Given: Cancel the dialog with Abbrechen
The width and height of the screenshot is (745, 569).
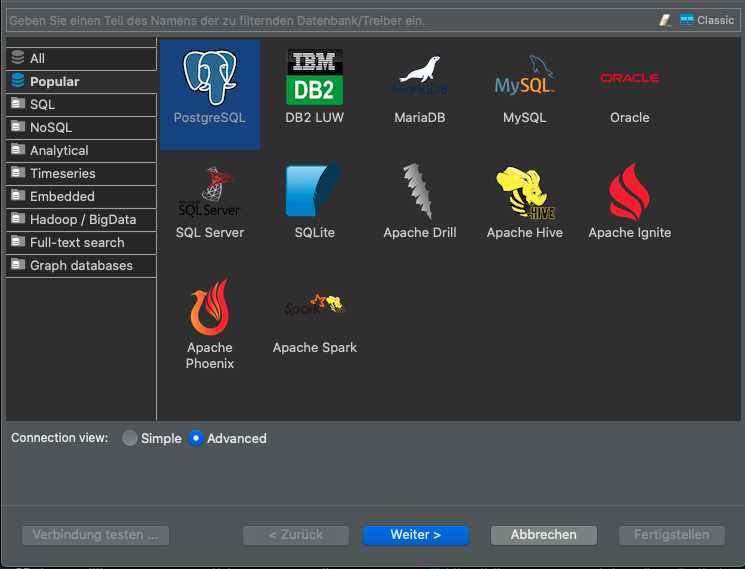Looking at the screenshot, I should pos(544,535).
